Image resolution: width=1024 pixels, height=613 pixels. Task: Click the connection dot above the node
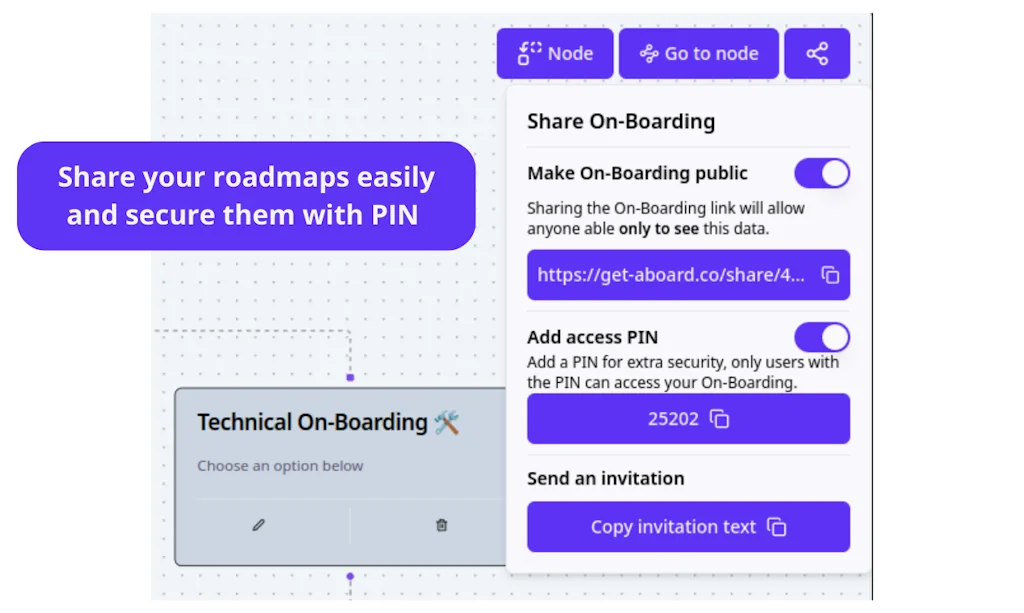click(x=349, y=377)
